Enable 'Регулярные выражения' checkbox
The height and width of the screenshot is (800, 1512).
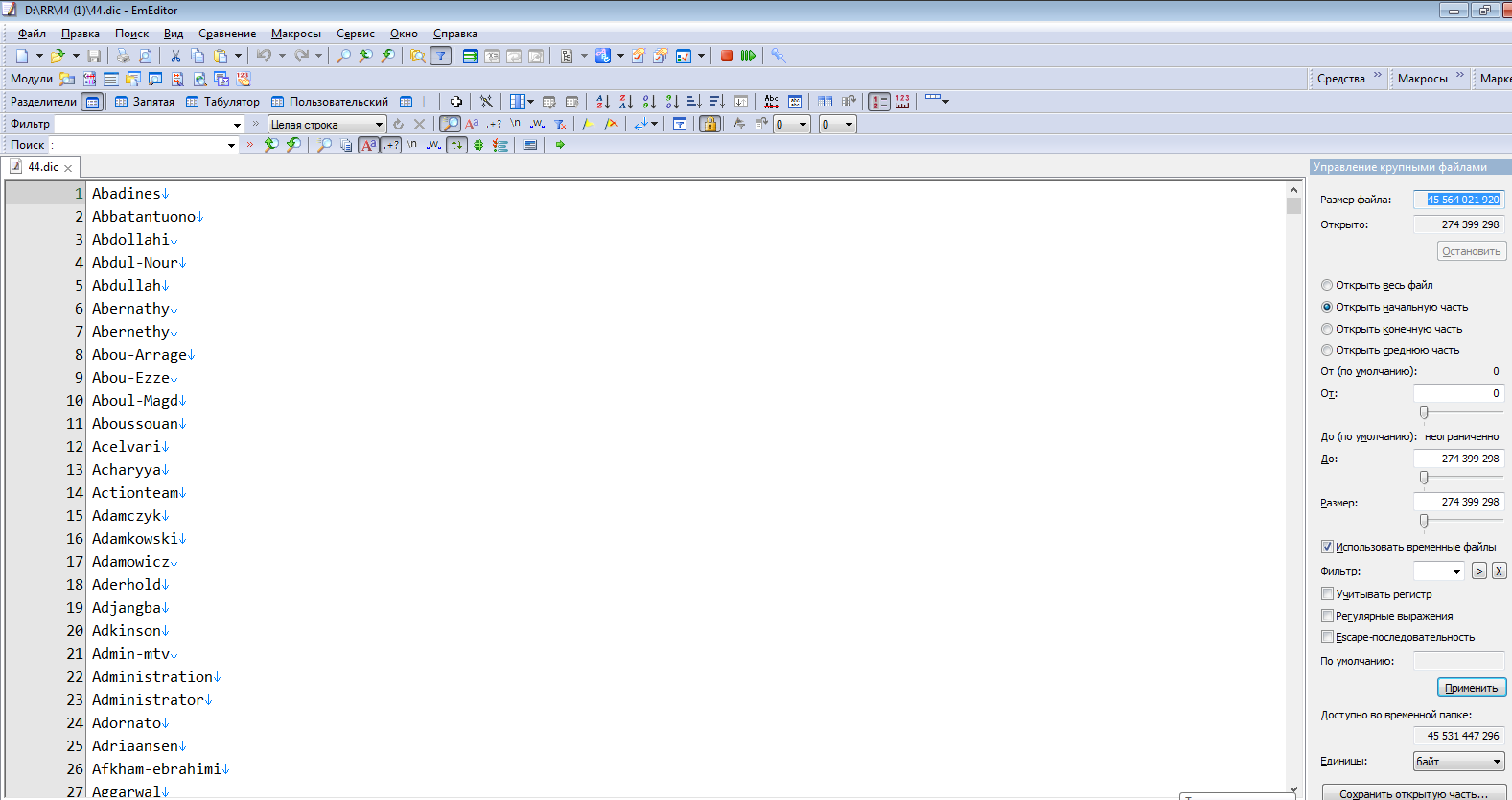(1327, 616)
